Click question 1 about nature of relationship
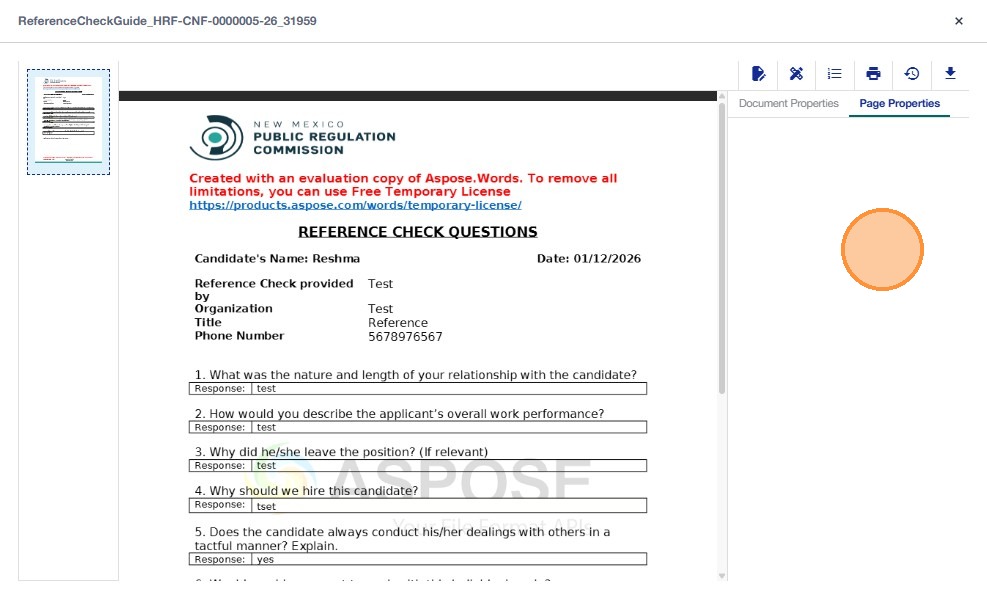Image resolution: width=987 pixels, height=599 pixels. [415, 374]
